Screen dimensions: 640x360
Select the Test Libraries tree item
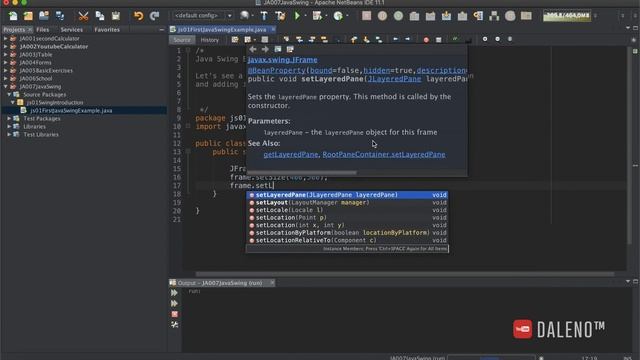click(41, 134)
